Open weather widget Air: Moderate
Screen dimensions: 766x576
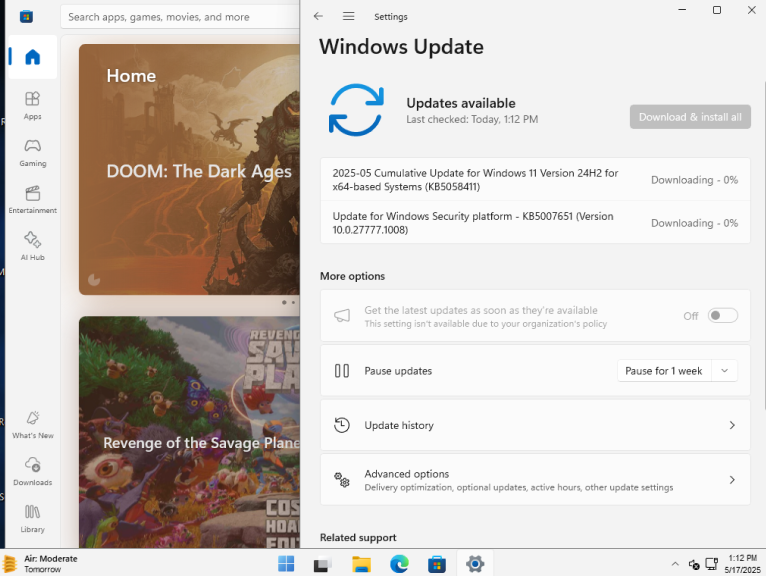click(41, 564)
